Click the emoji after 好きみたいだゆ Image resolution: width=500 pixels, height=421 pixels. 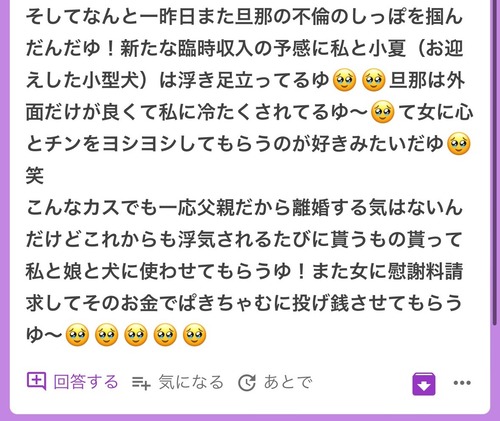tap(459, 144)
